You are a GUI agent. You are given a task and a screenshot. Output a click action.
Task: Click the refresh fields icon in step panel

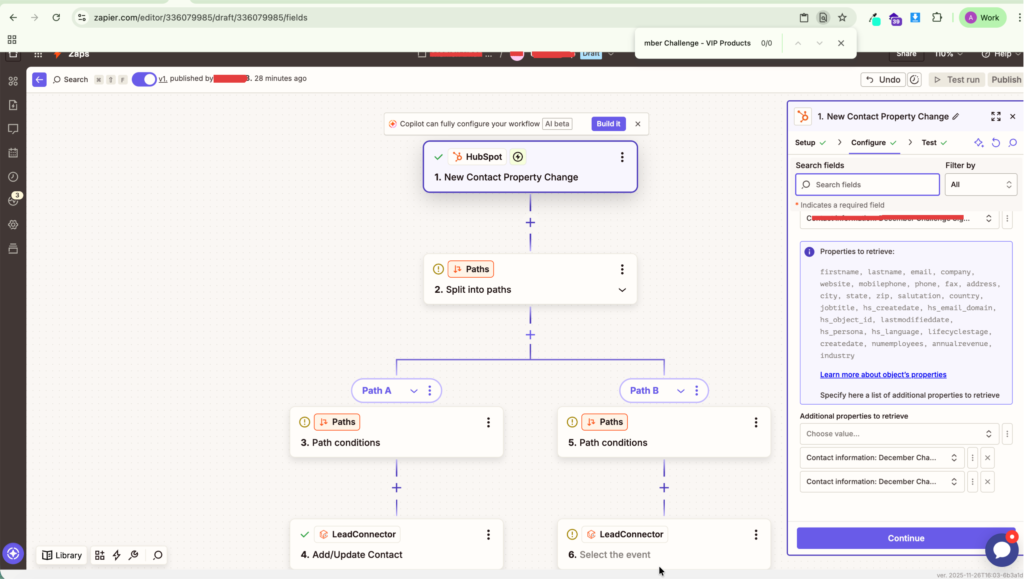995,142
